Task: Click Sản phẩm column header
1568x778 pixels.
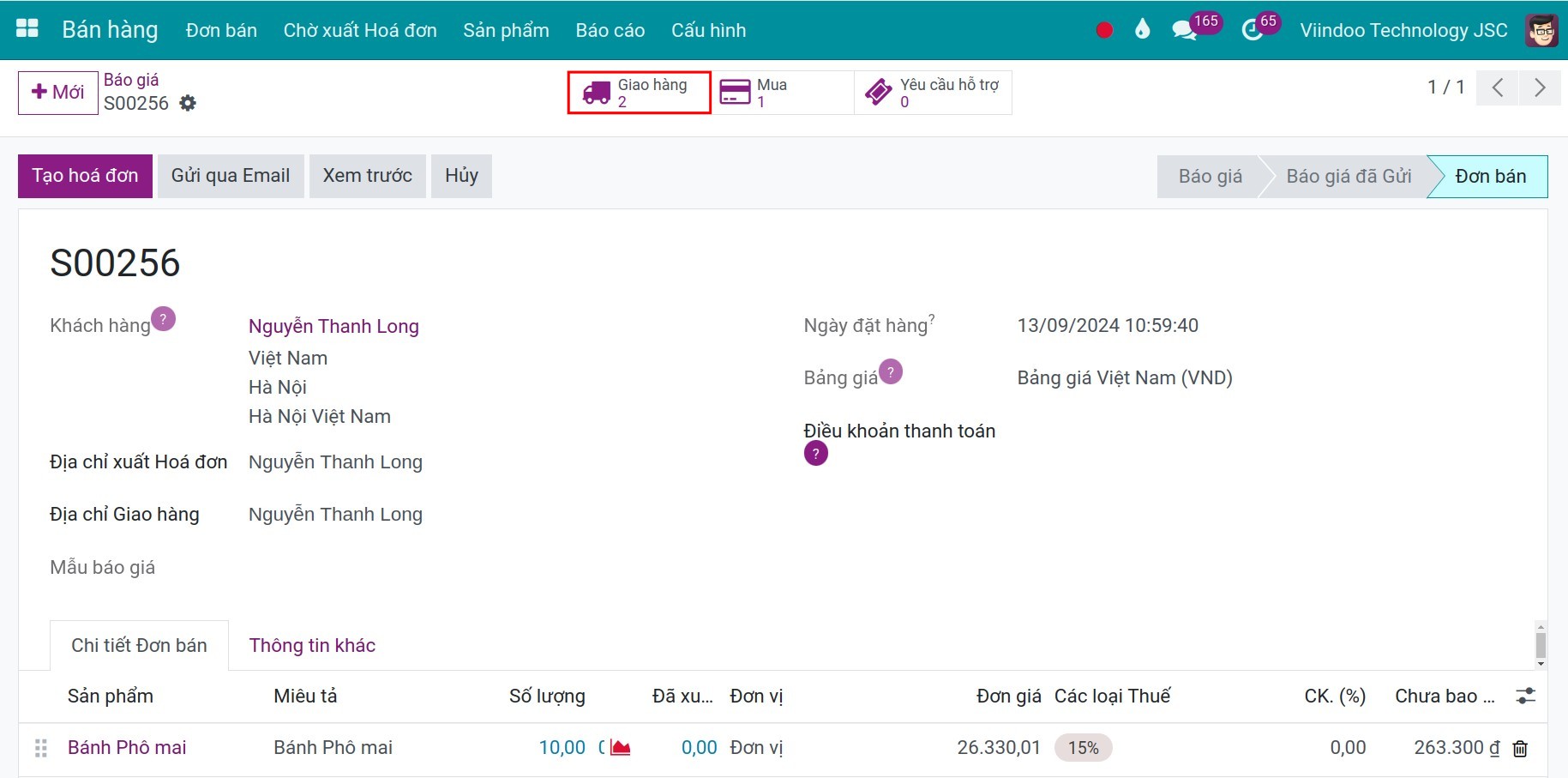Action: (x=111, y=697)
